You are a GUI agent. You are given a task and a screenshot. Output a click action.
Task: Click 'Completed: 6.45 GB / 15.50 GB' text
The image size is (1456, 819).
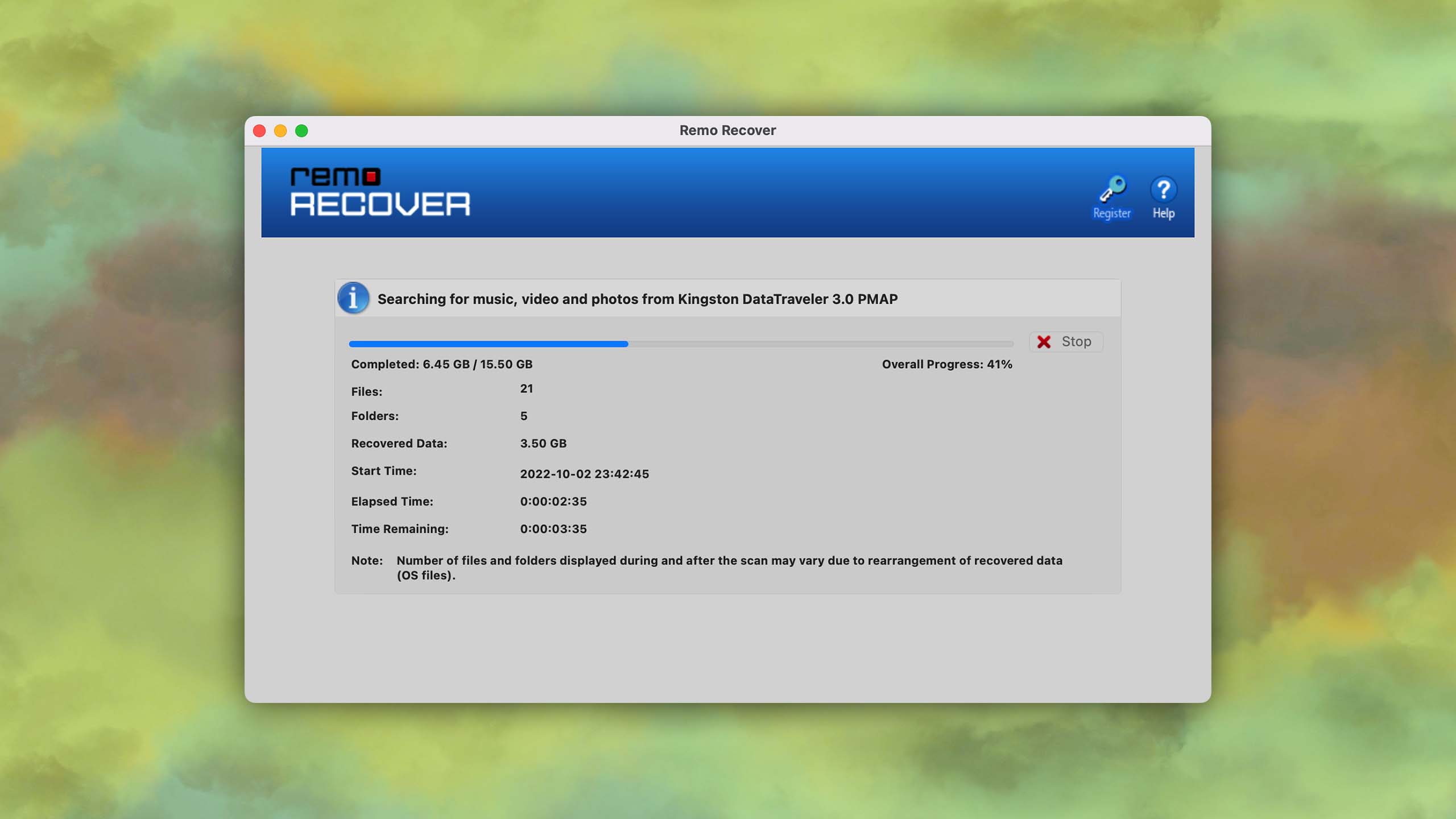(x=442, y=364)
